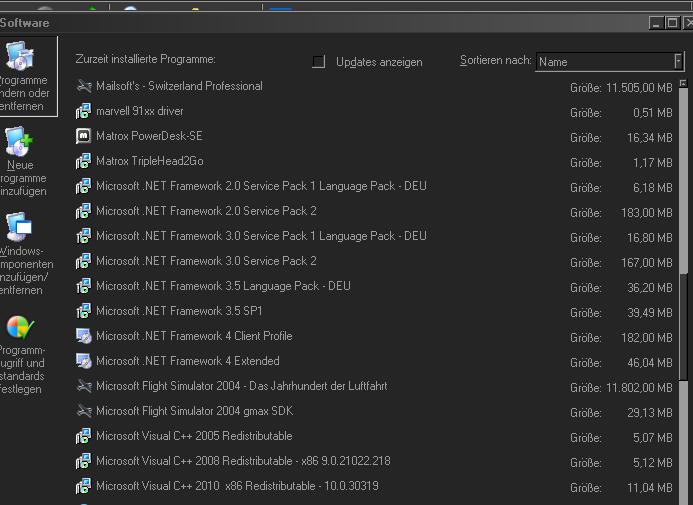
Task: Click the scrollbar up arrow of program list
Action: click(x=683, y=83)
